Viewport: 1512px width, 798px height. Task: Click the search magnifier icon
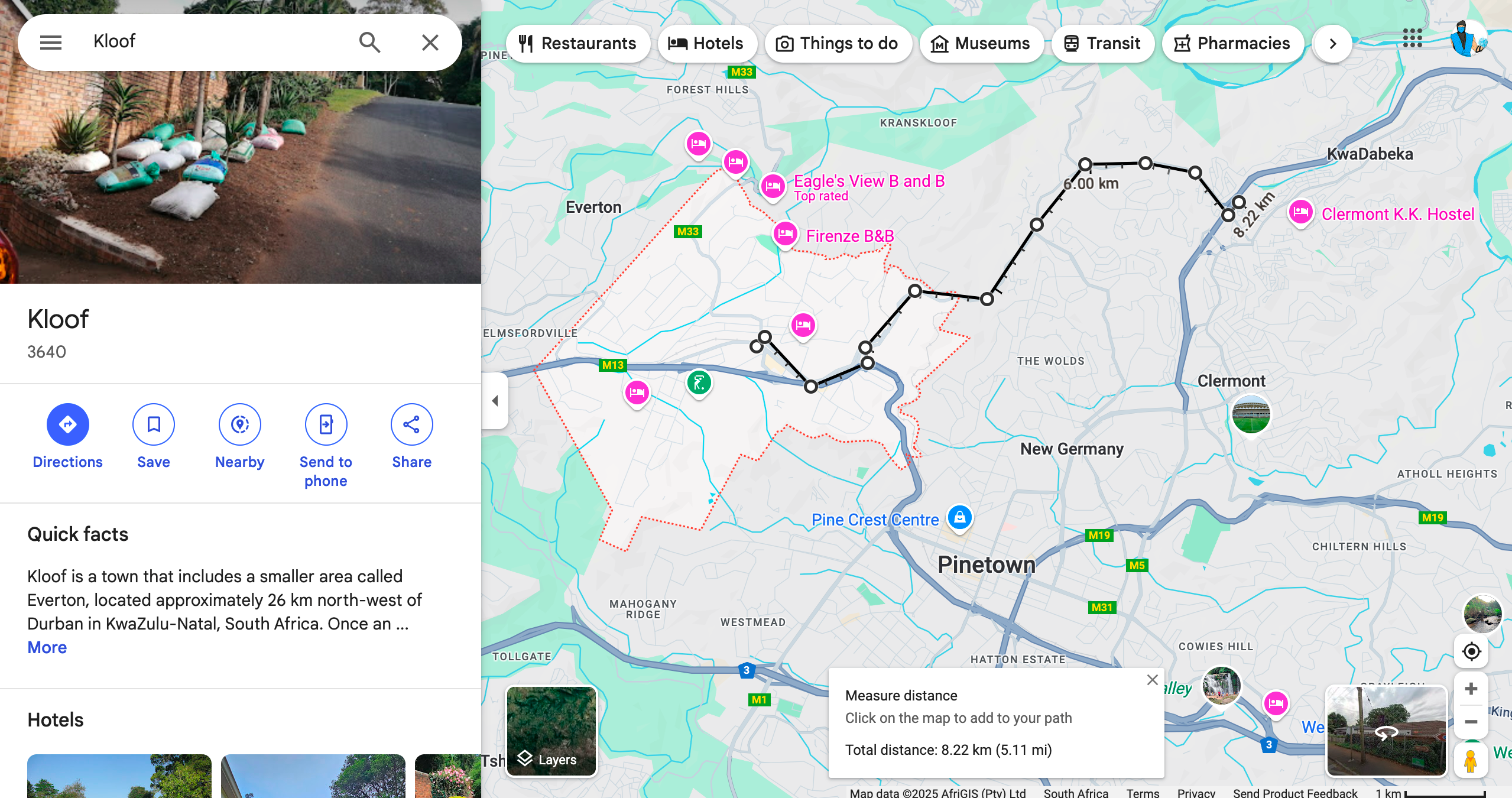(369, 43)
